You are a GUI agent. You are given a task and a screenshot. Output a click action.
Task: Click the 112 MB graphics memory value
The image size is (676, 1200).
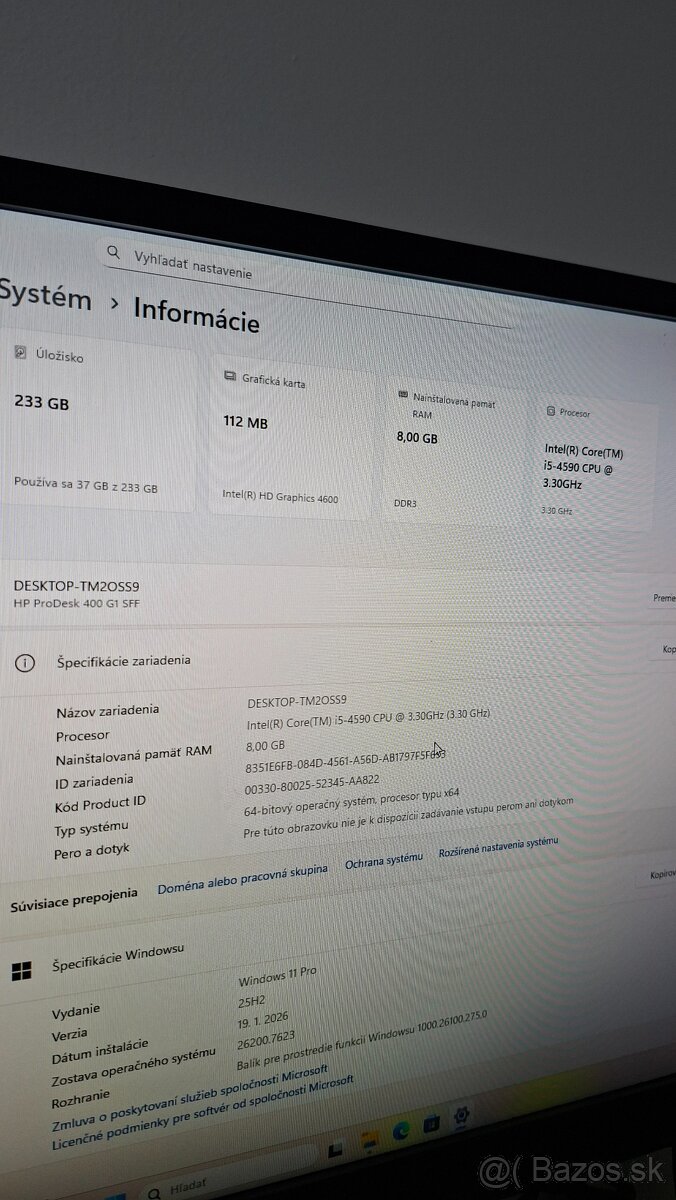[x=245, y=423]
